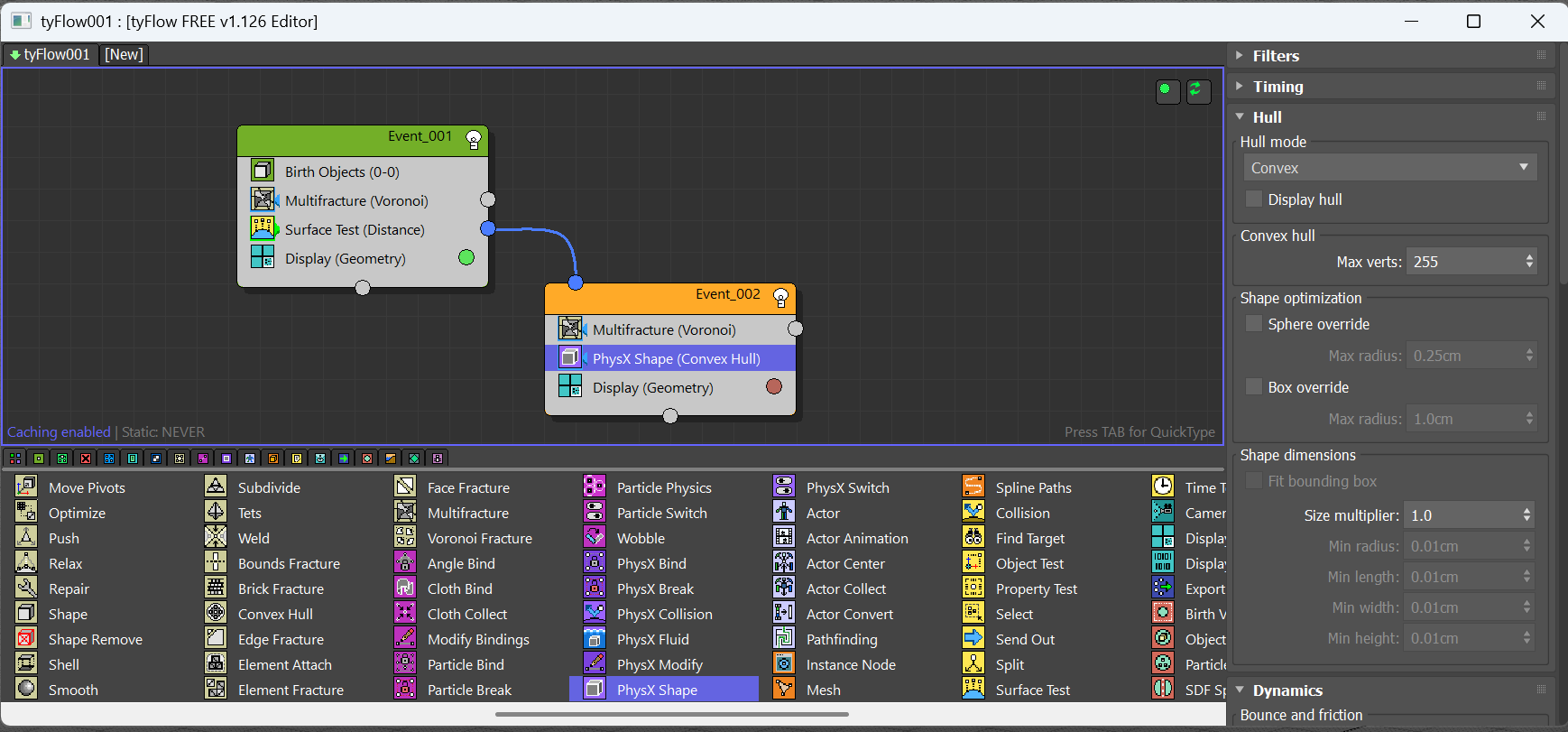
Task: Select the Brick Fracture operator icon
Action: (216, 588)
